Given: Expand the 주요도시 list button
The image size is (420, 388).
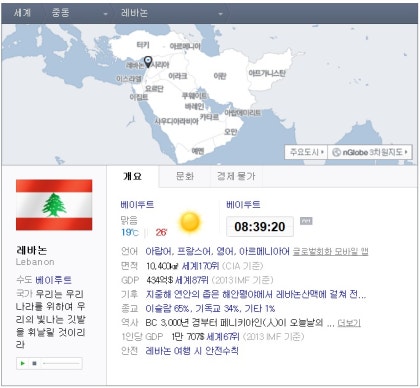Looking at the screenshot, I should (x=306, y=152).
